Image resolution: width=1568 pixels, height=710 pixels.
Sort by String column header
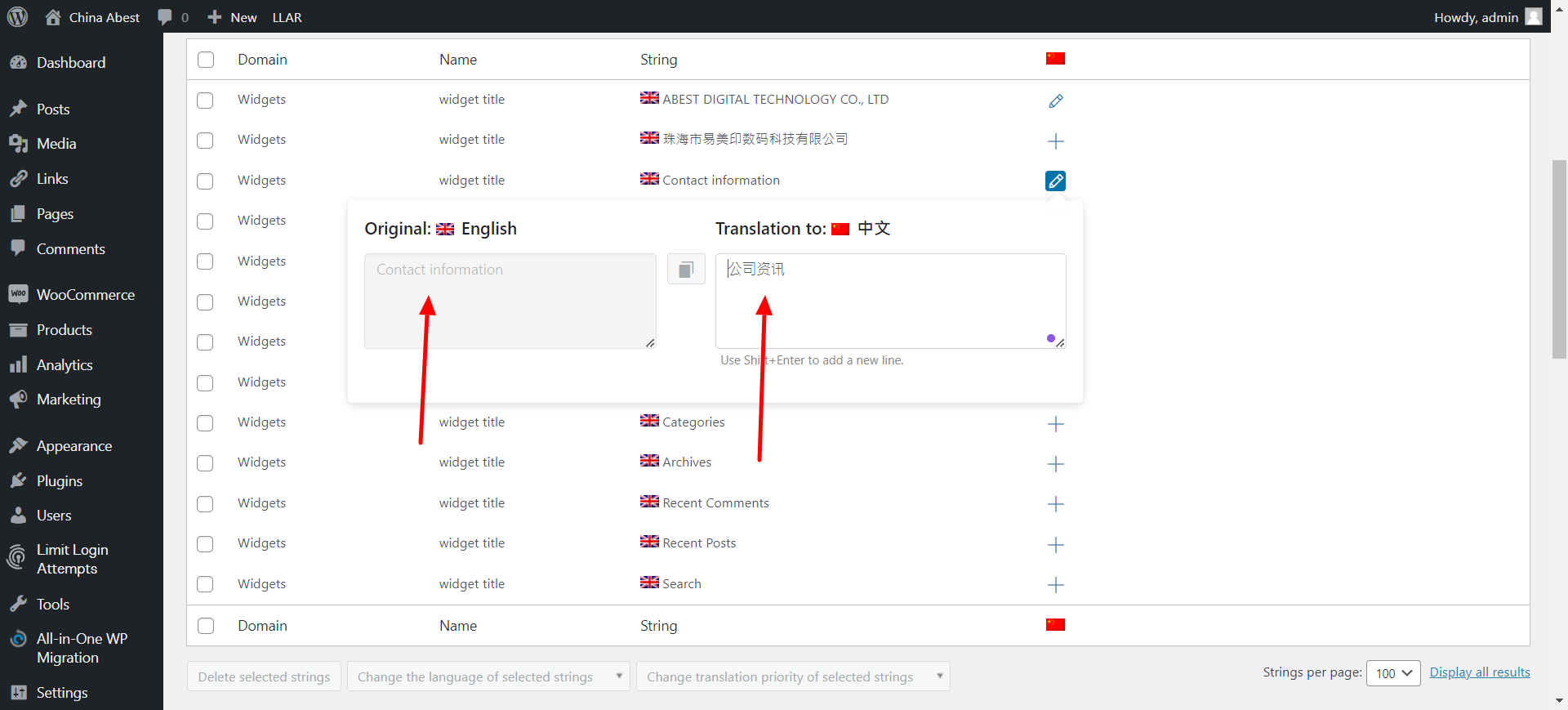pos(658,60)
